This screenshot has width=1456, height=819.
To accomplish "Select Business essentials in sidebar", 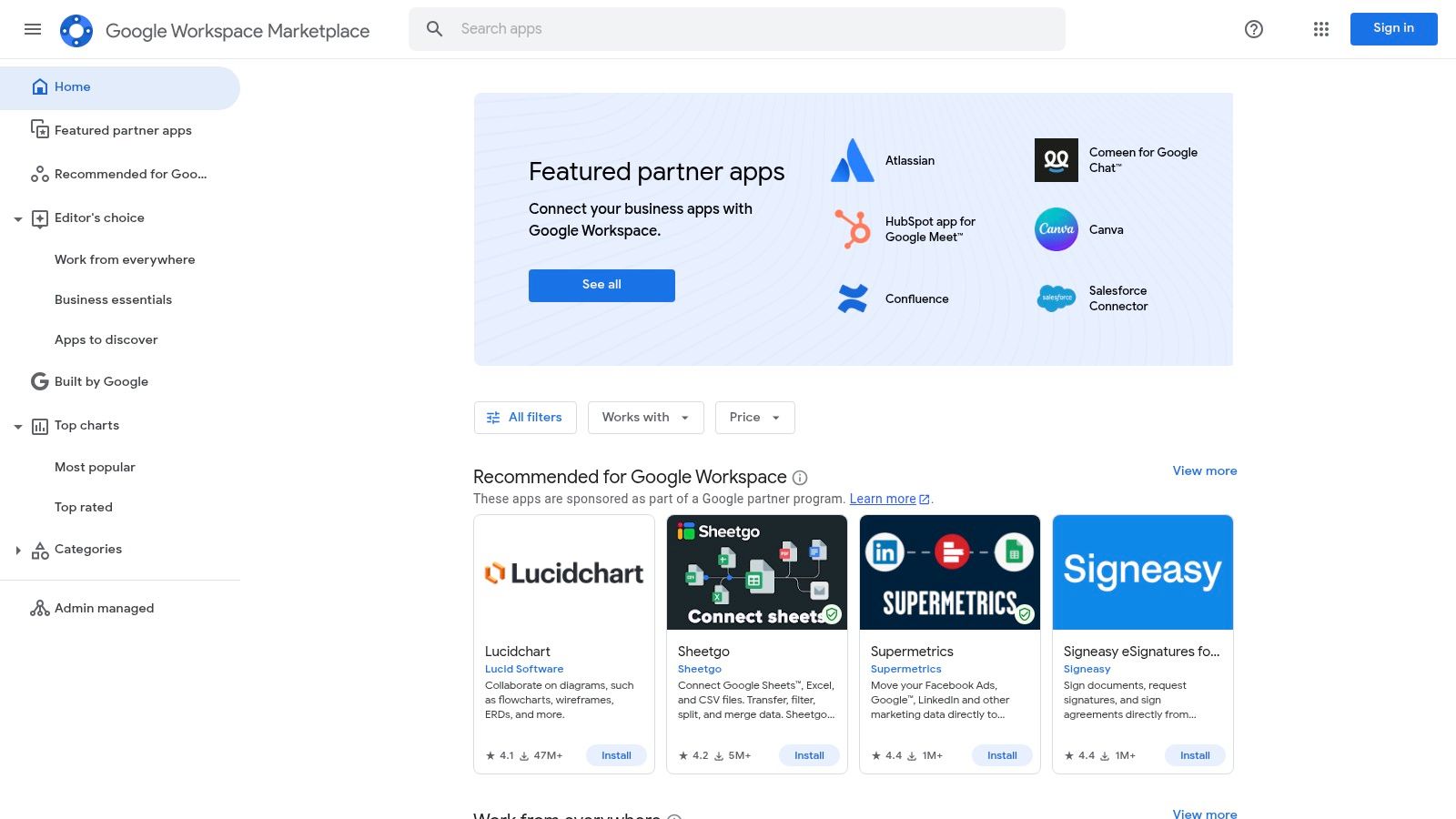I will pos(113,299).
